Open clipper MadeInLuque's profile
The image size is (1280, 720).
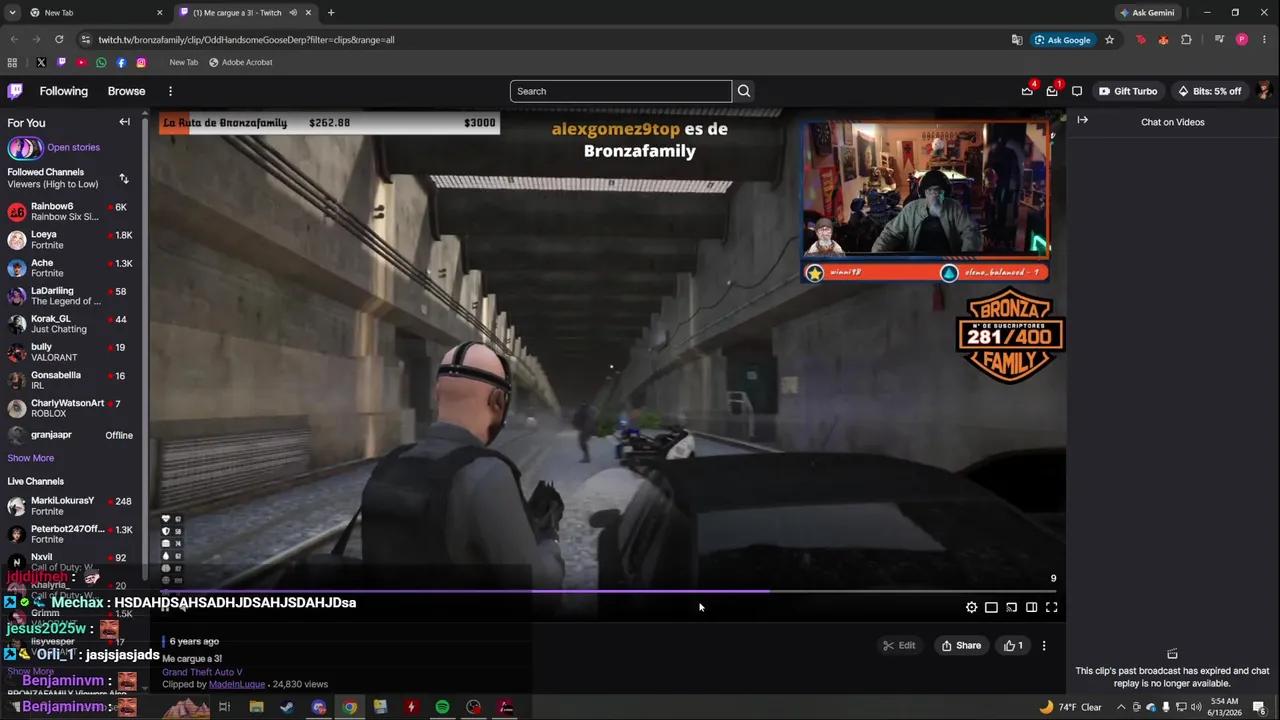pos(237,684)
